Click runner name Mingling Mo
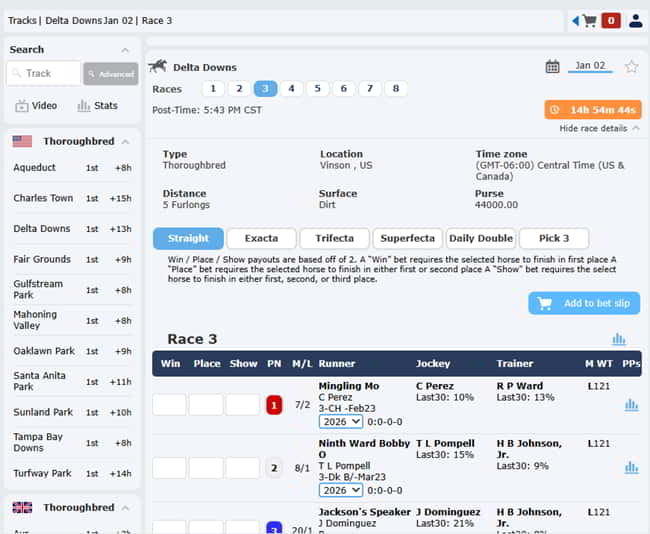This screenshot has width=650, height=534. [x=349, y=386]
